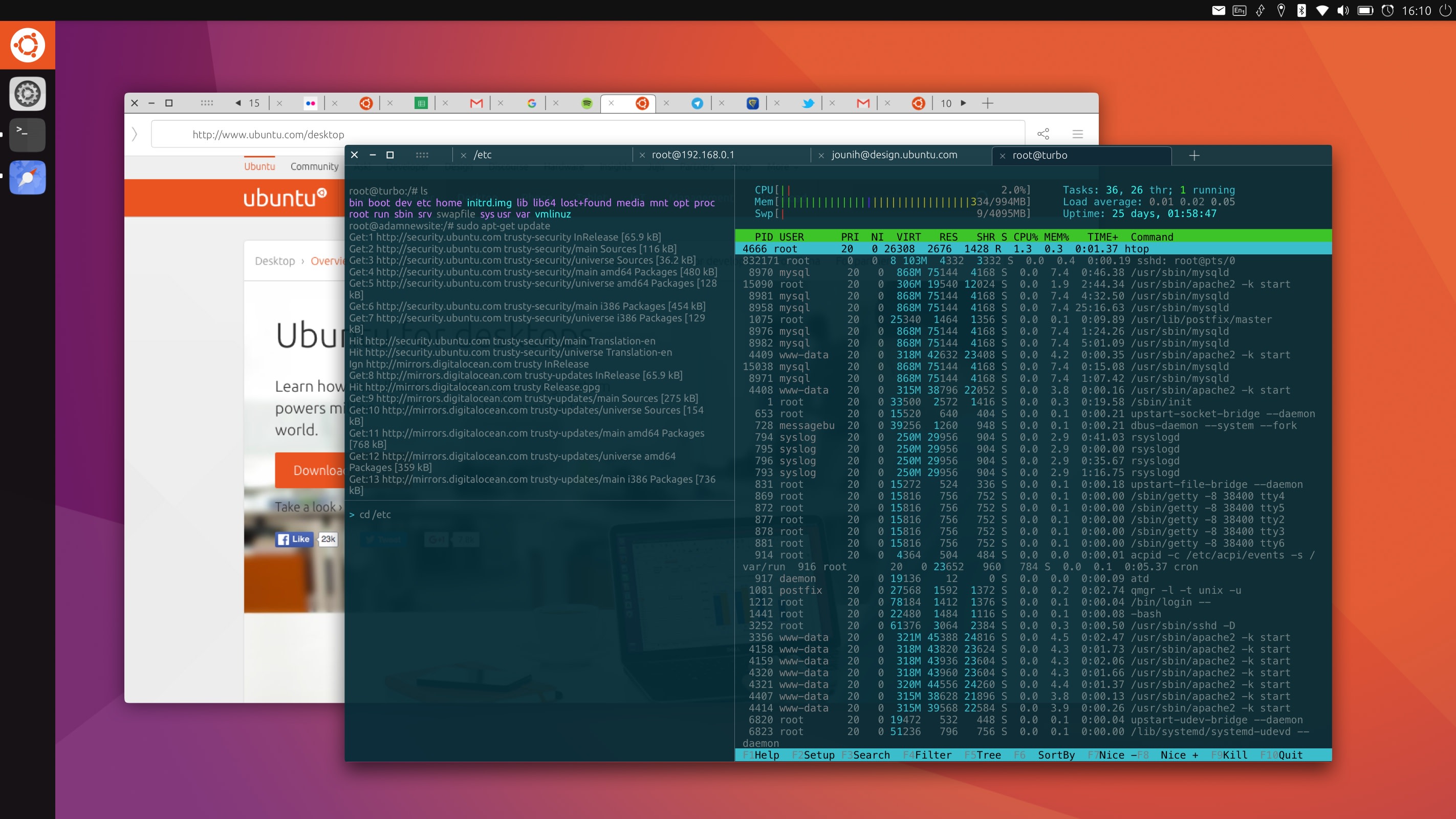This screenshot has width=1456, height=819.
Task: Show the 15 hidden tabs on left
Action: tap(247, 103)
